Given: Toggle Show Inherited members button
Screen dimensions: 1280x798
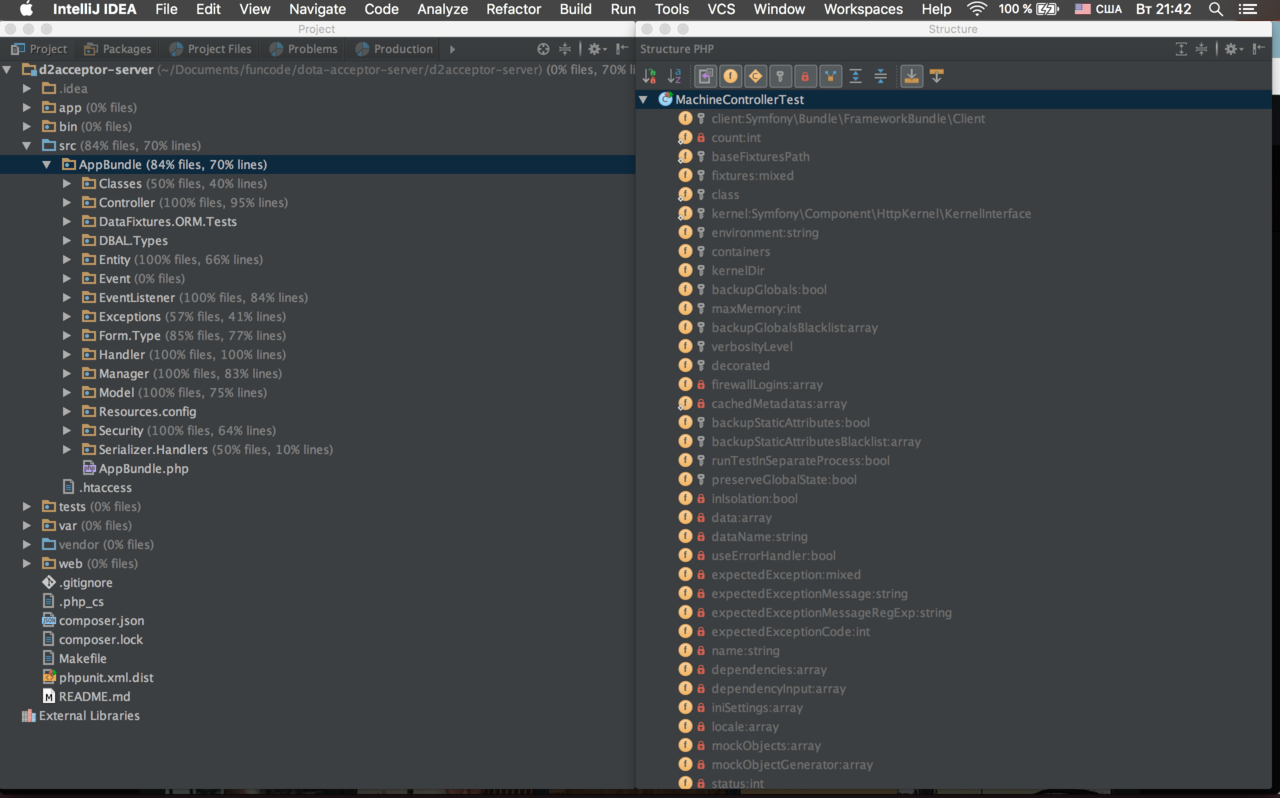Looking at the screenshot, I should [x=706, y=76].
